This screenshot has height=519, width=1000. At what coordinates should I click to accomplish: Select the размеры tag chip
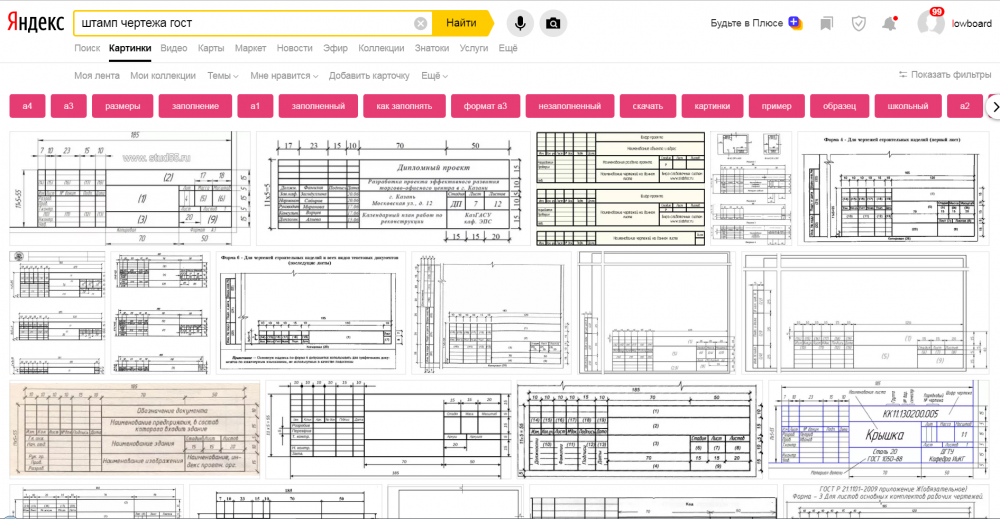click(122, 106)
